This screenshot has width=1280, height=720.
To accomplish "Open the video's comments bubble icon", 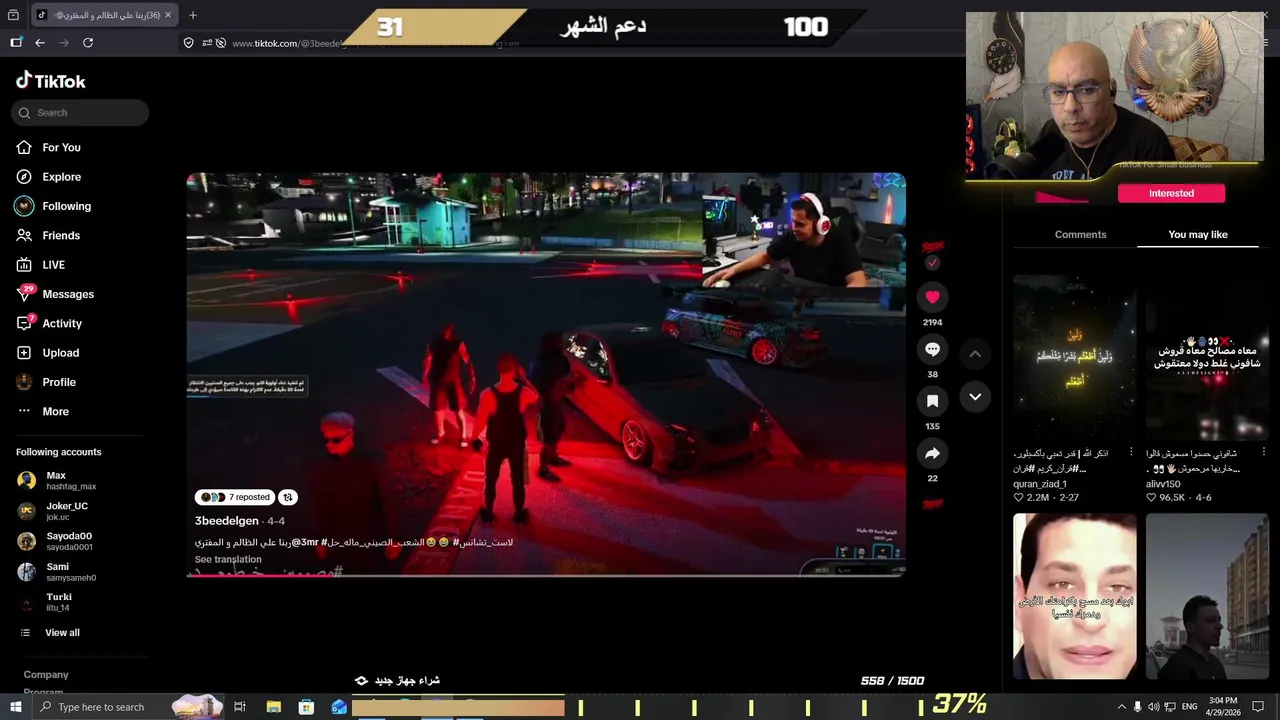I will point(932,349).
